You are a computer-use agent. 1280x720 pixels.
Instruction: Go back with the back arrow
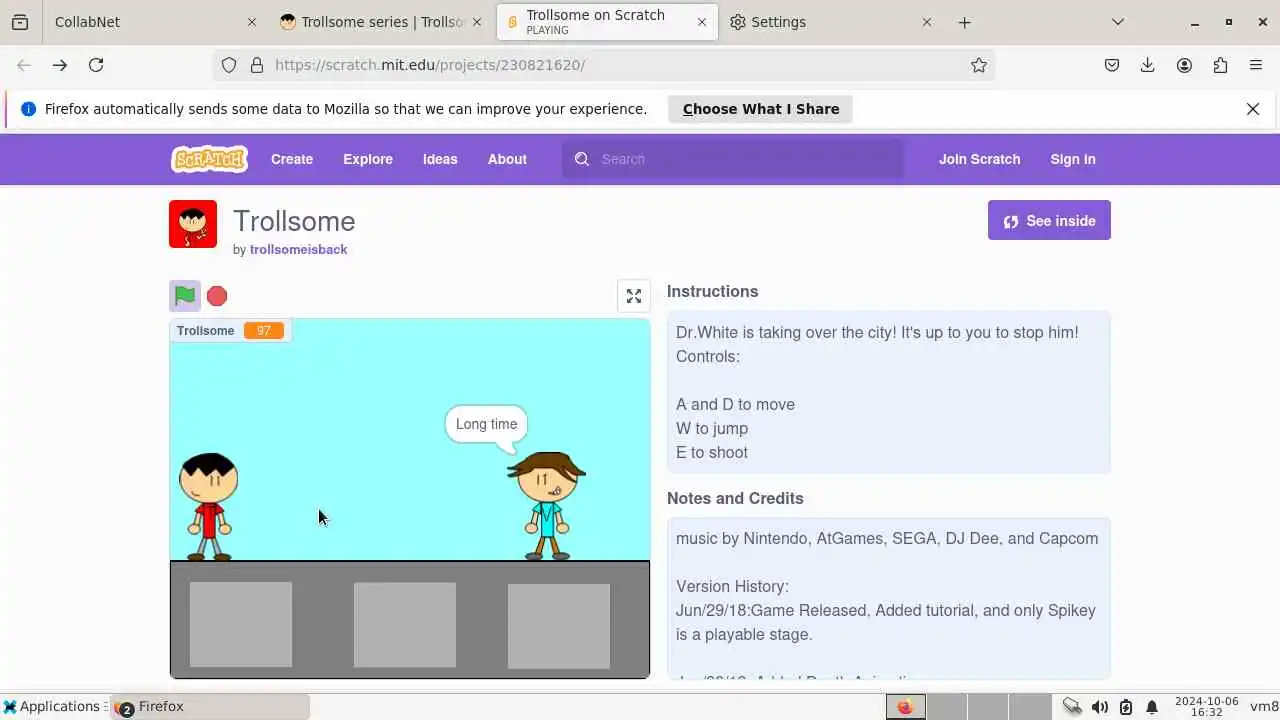click(24, 65)
